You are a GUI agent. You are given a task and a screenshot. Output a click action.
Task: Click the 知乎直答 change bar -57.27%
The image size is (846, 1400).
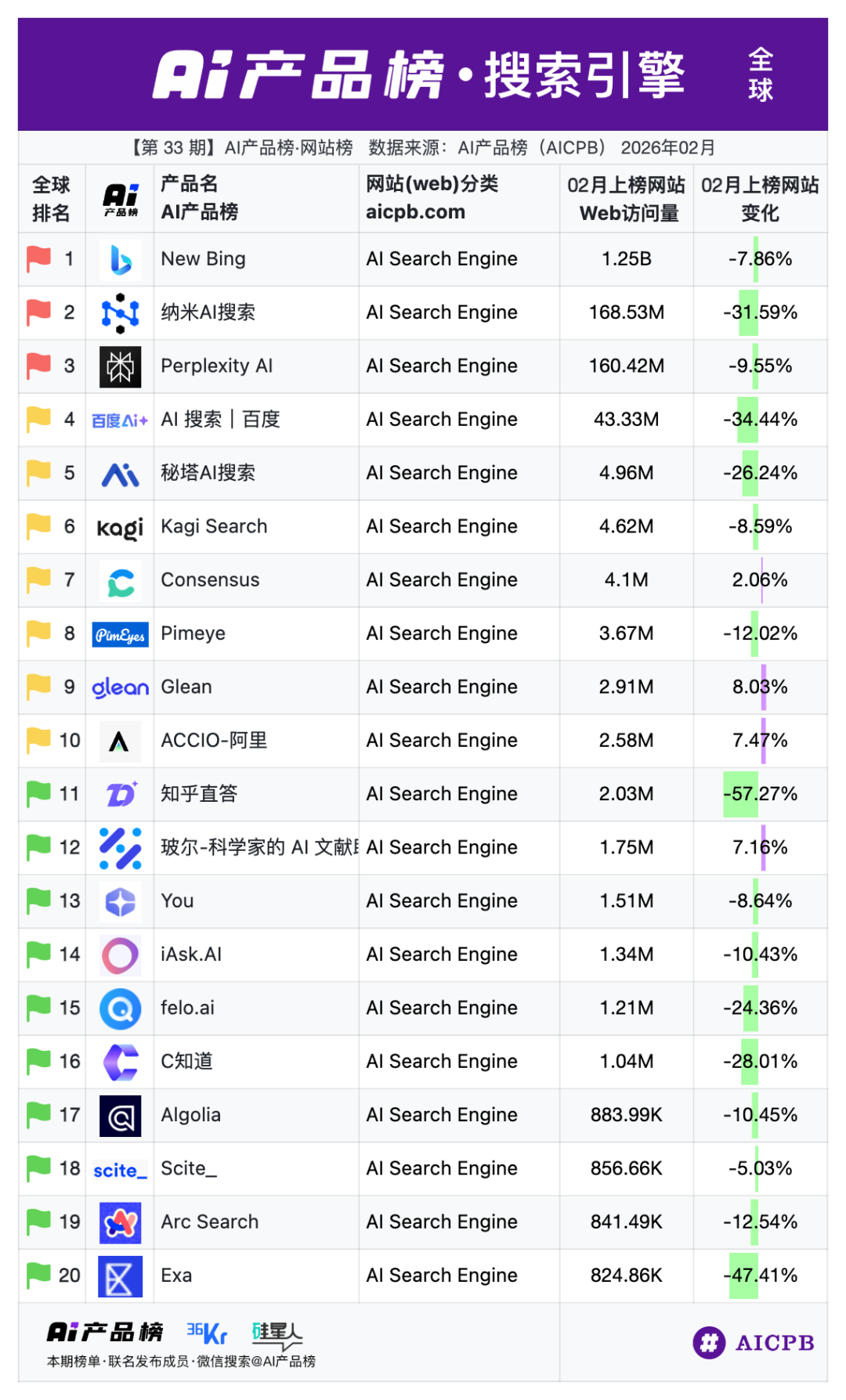pos(740,794)
